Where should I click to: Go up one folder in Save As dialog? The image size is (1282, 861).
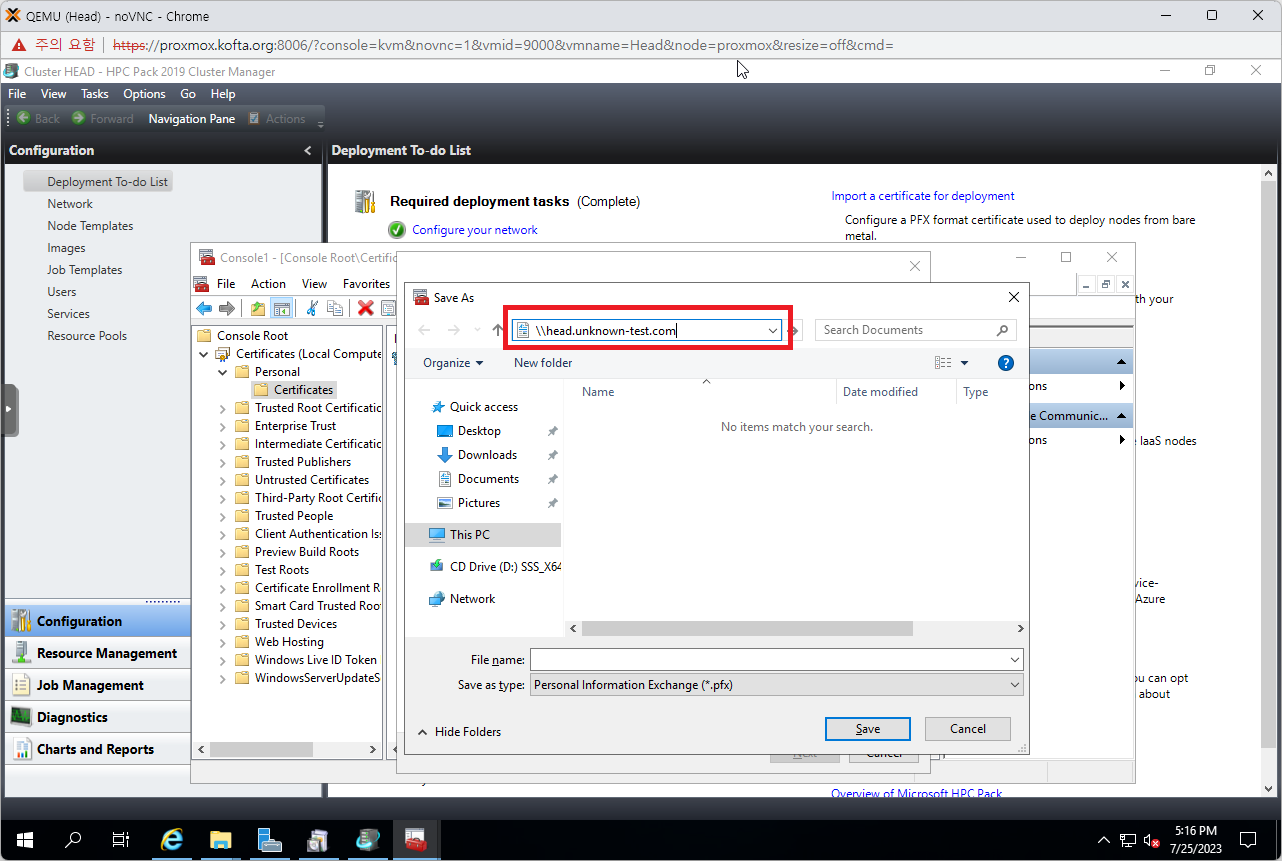click(498, 330)
